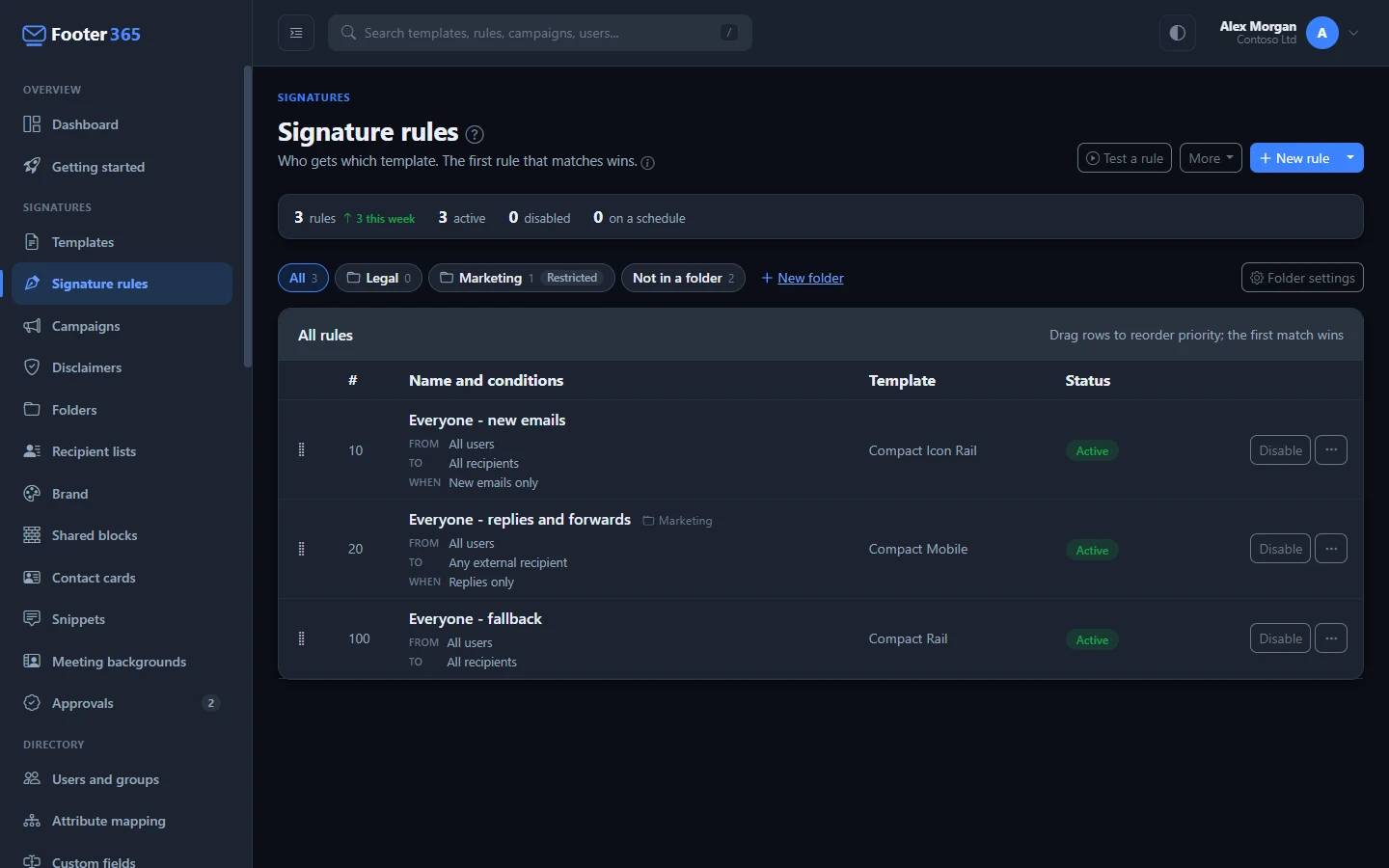The image size is (1389, 868).
Task: Toggle dark/light theme icon
Action: click(x=1177, y=33)
